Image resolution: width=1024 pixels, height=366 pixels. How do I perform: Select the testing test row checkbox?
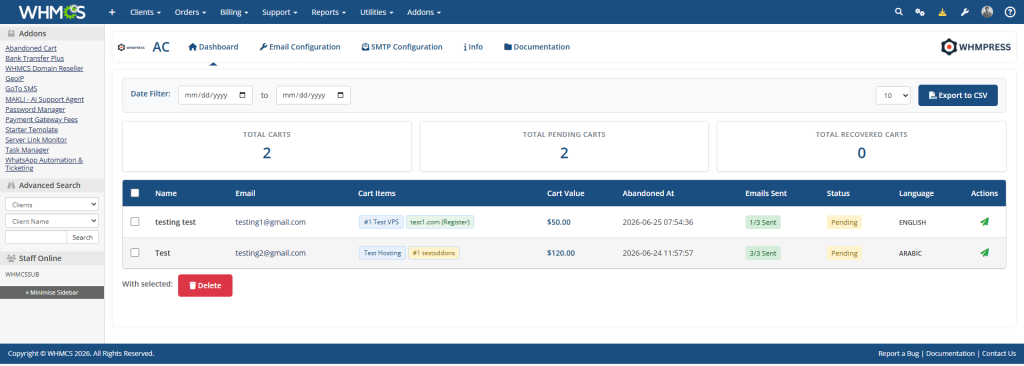(x=135, y=222)
